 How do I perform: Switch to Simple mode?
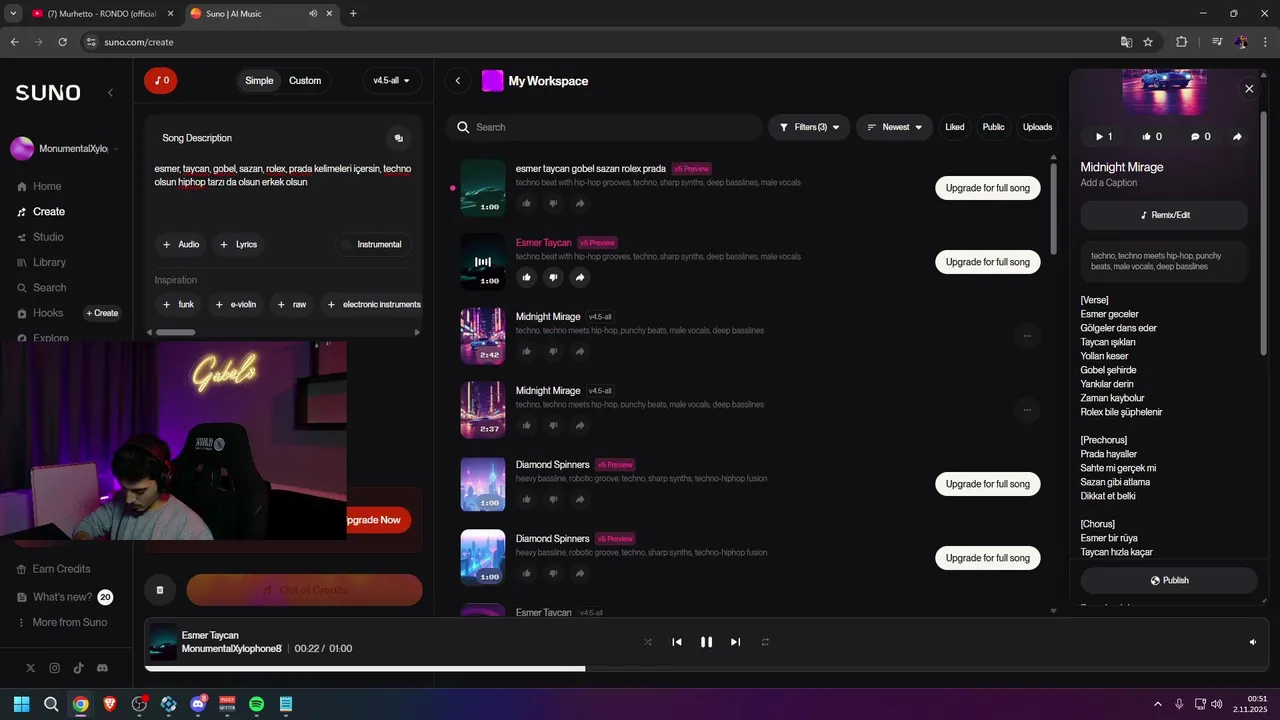259,81
